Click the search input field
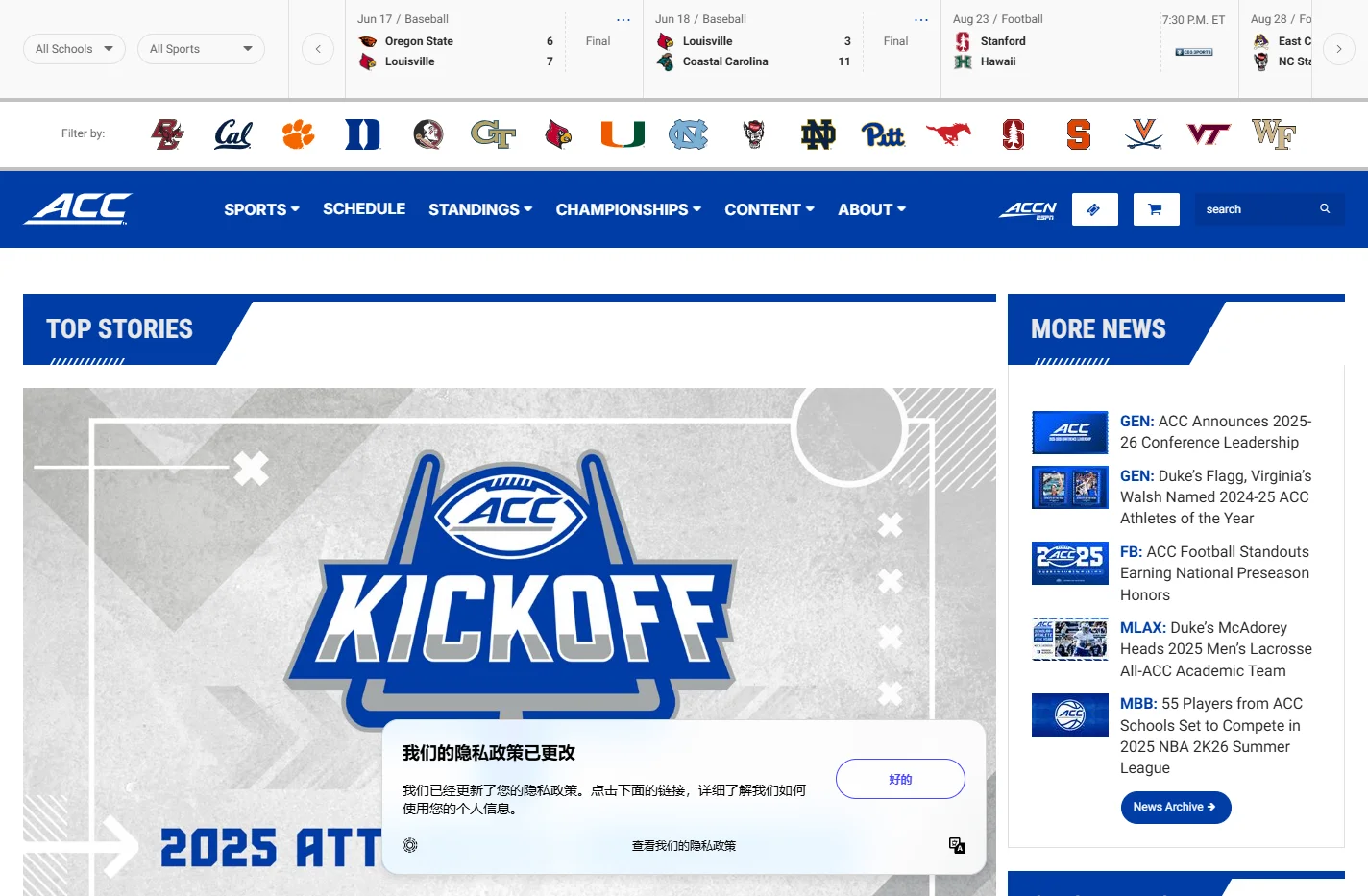Screen dimensions: 1368x896 [1257, 209]
